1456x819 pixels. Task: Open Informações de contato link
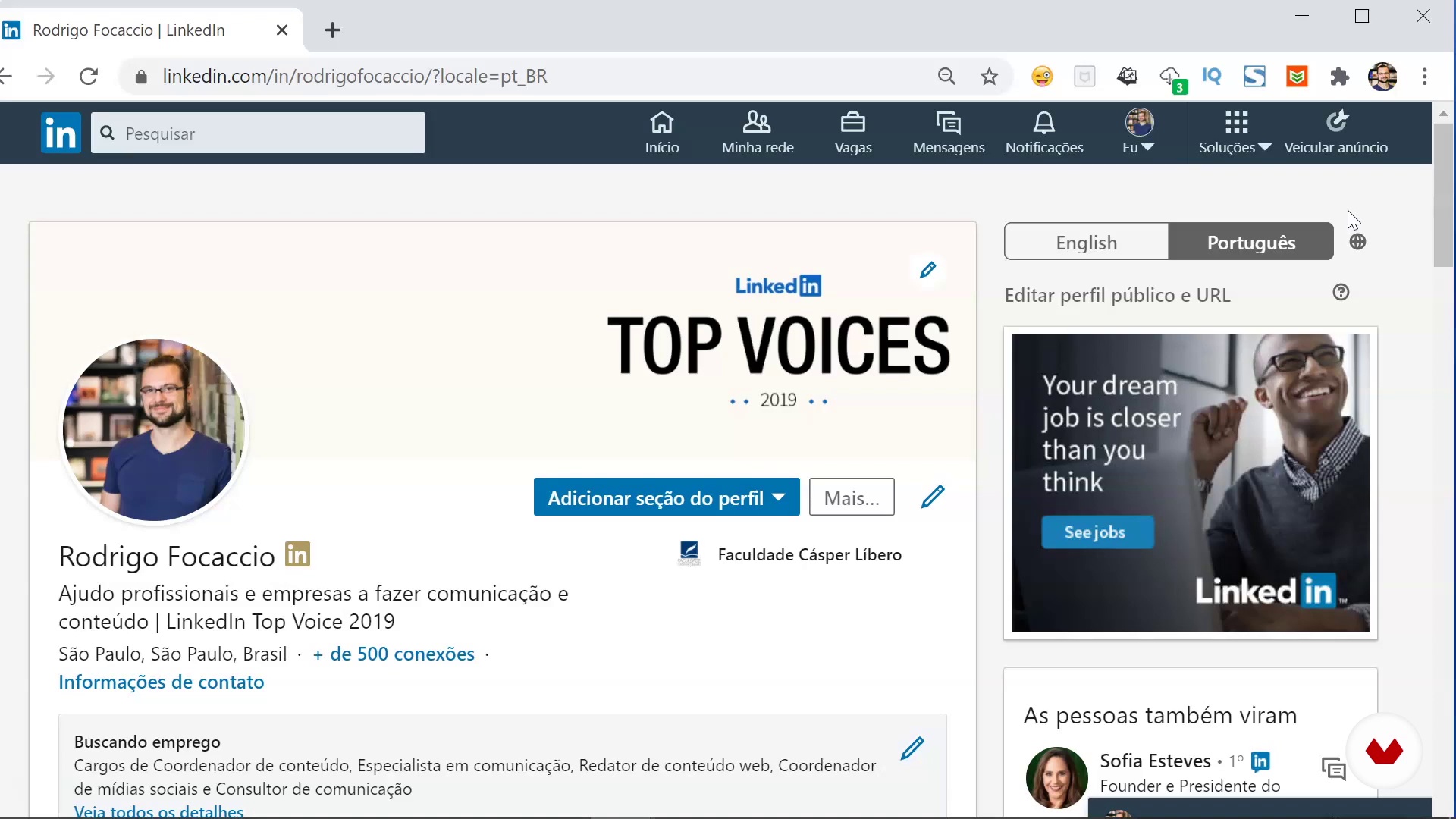coord(162,682)
